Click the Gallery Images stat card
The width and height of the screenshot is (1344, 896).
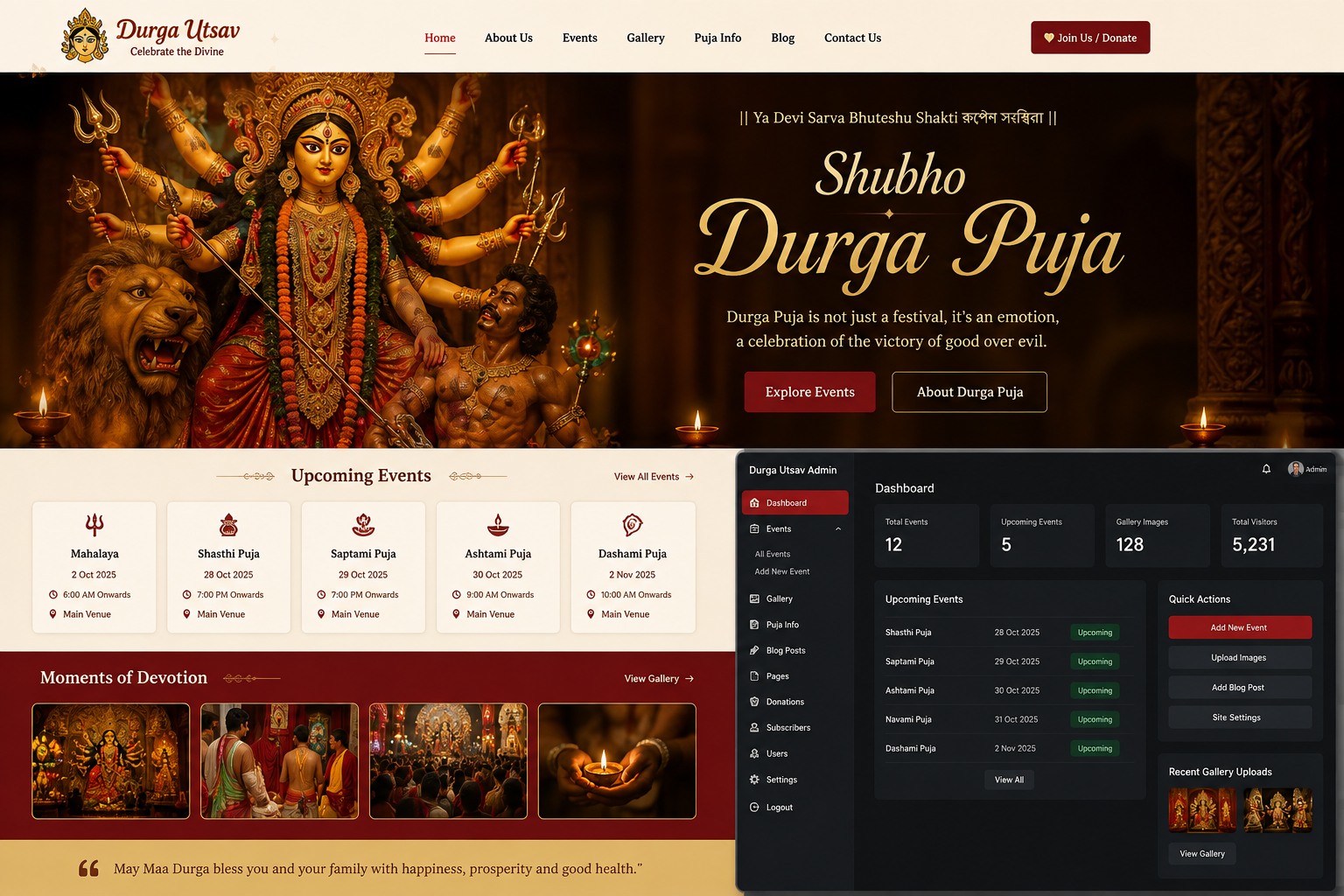click(1158, 535)
